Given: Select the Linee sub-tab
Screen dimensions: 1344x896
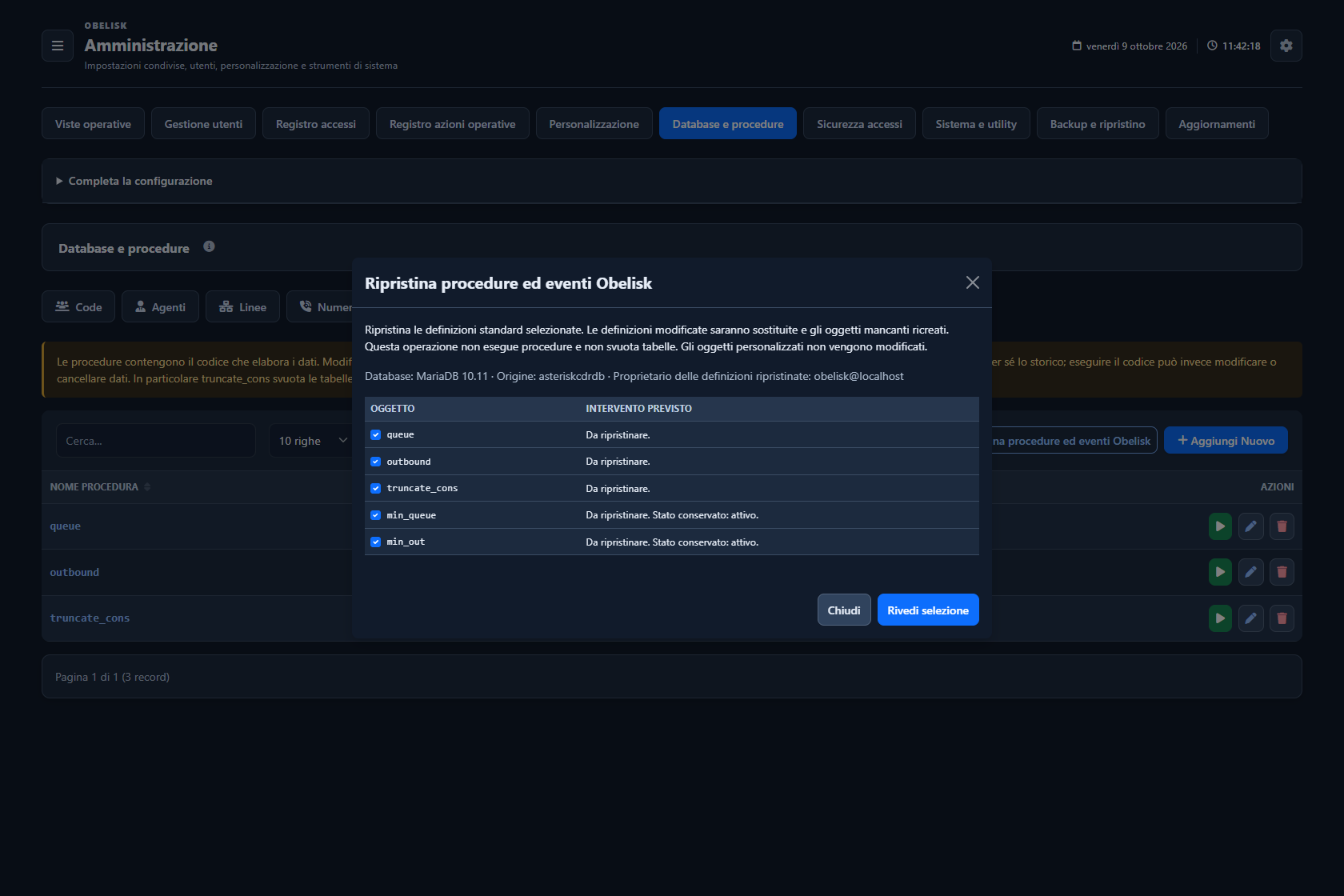Looking at the screenshot, I should tap(242, 306).
